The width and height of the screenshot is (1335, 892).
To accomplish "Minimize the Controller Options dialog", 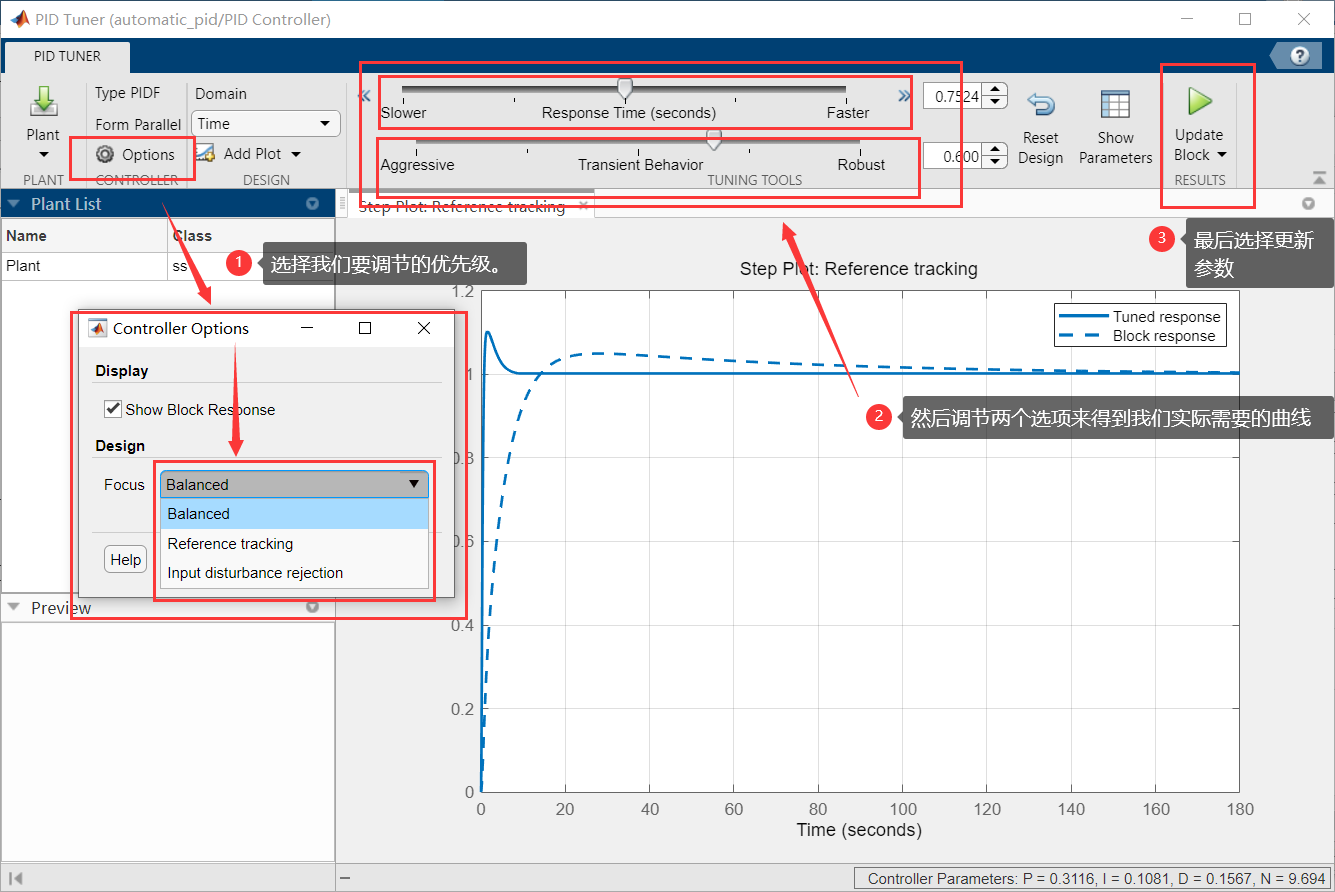I will tap(308, 328).
